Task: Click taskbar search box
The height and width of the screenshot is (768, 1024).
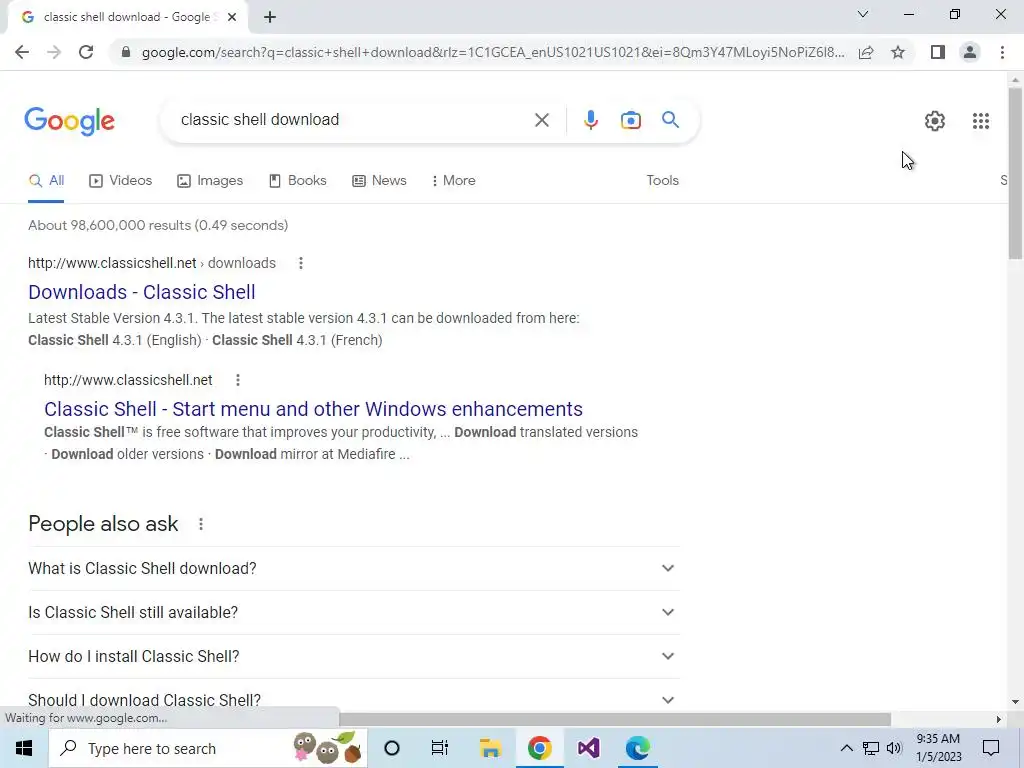Action: coord(208,748)
